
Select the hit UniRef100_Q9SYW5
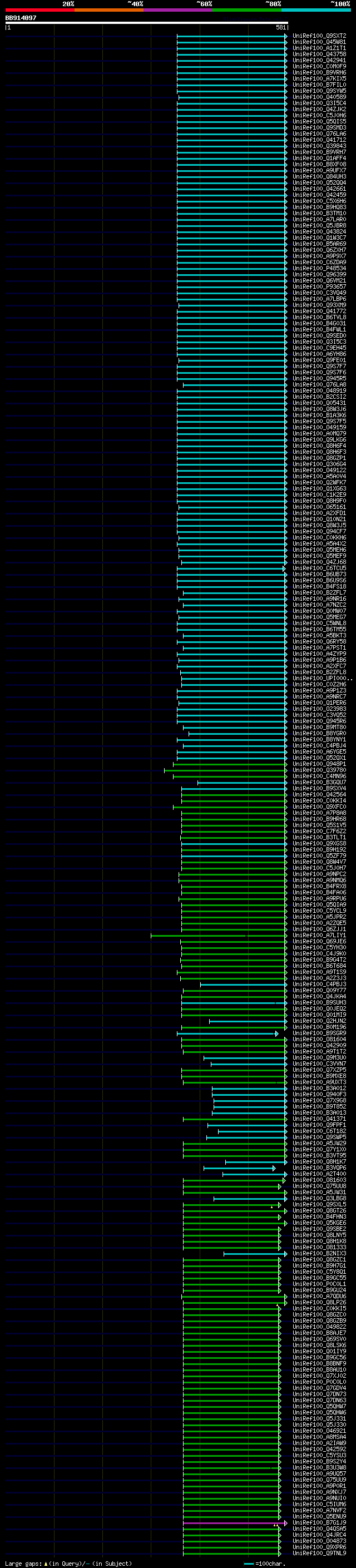319,91
